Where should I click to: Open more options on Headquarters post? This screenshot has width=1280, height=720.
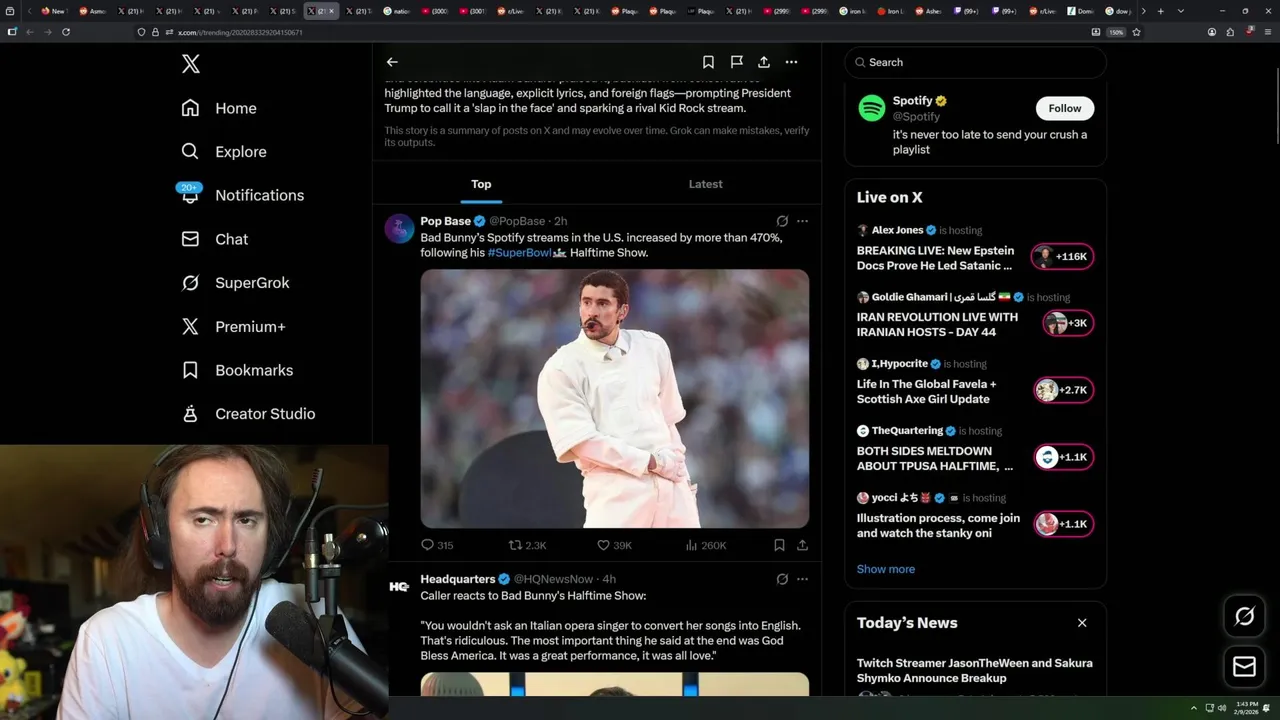(802, 579)
